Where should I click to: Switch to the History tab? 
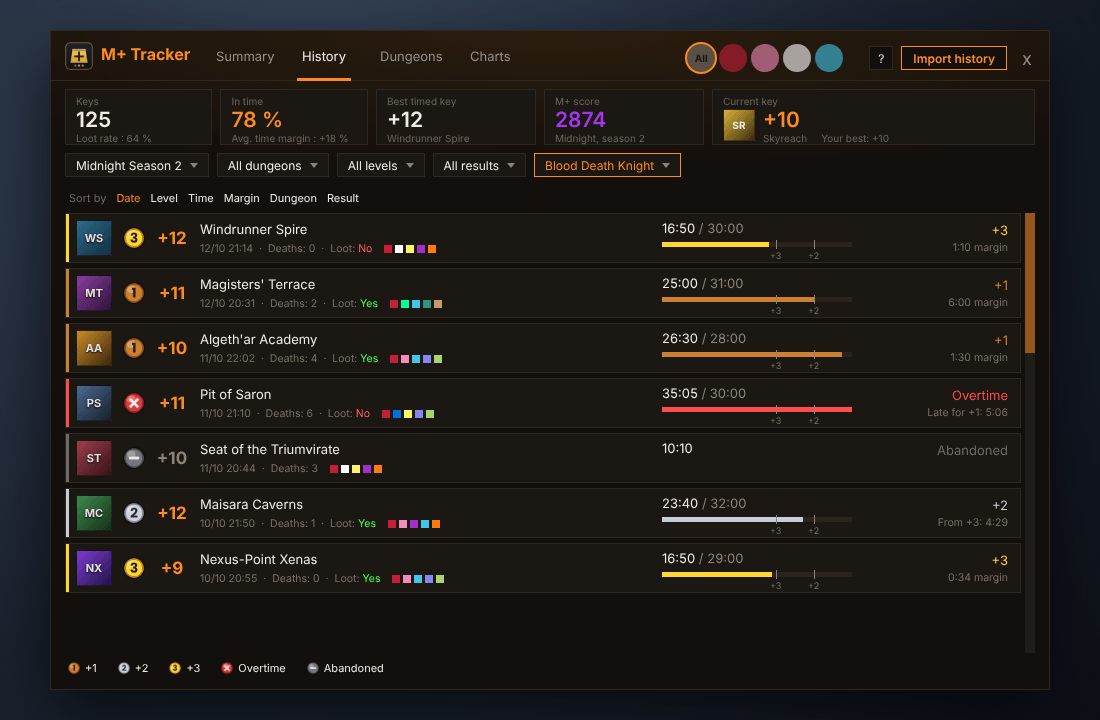coord(324,57)
